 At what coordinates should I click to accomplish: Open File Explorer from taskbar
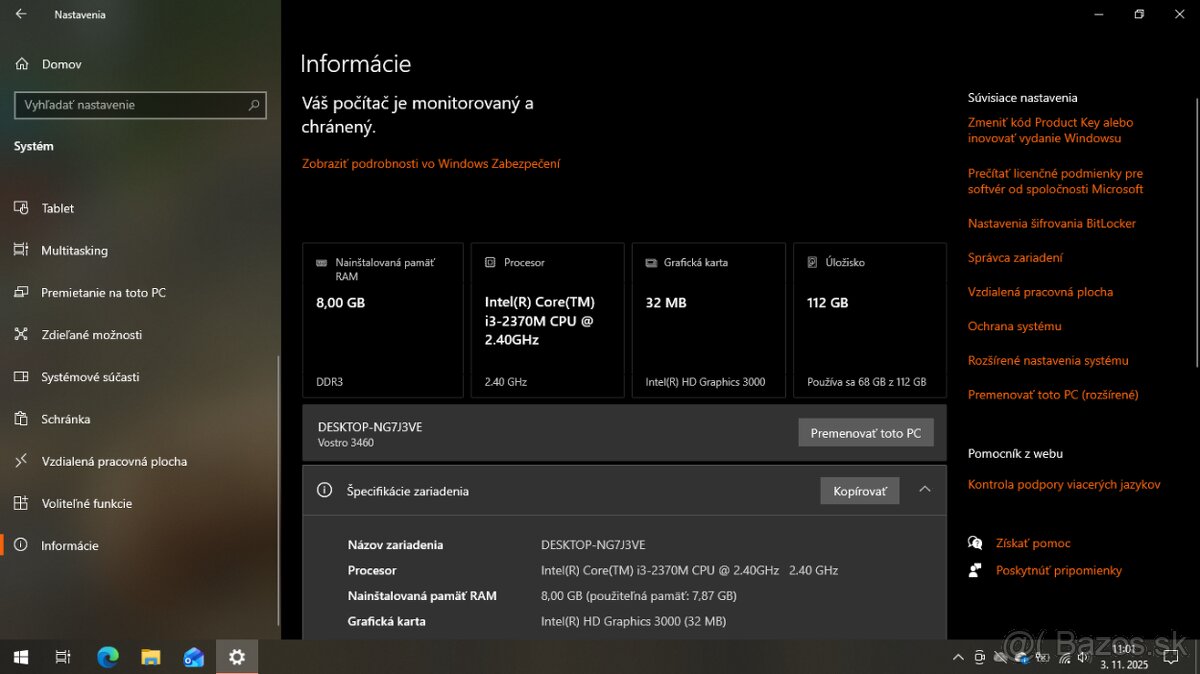(x=150, y=657)
